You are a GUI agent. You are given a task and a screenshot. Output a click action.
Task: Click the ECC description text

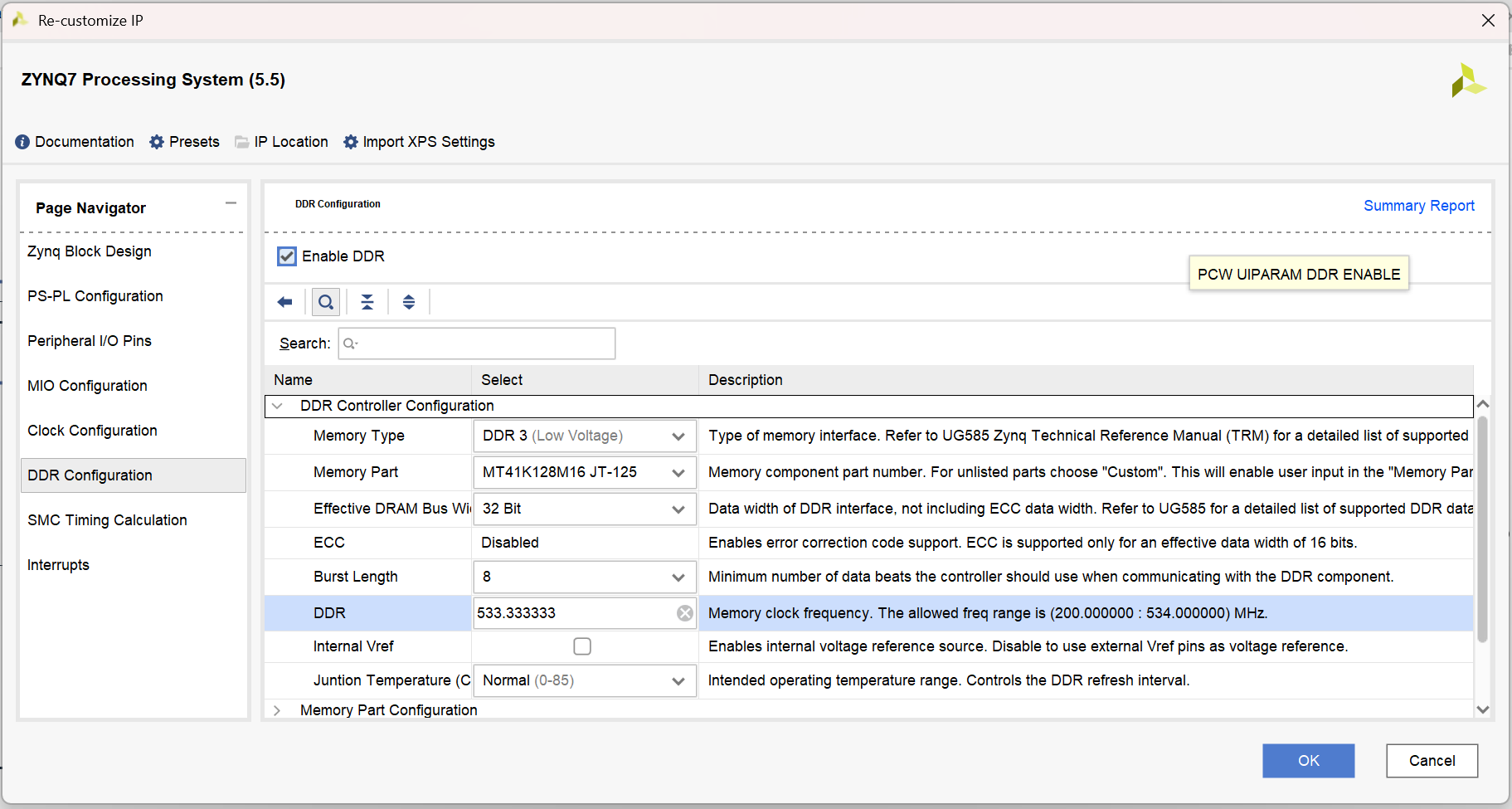pyautogui.click(x=1033, y=543)
